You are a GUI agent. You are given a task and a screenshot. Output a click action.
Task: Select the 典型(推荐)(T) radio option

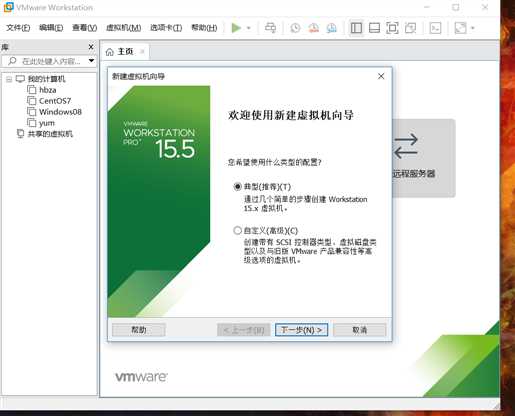[237, 187]
